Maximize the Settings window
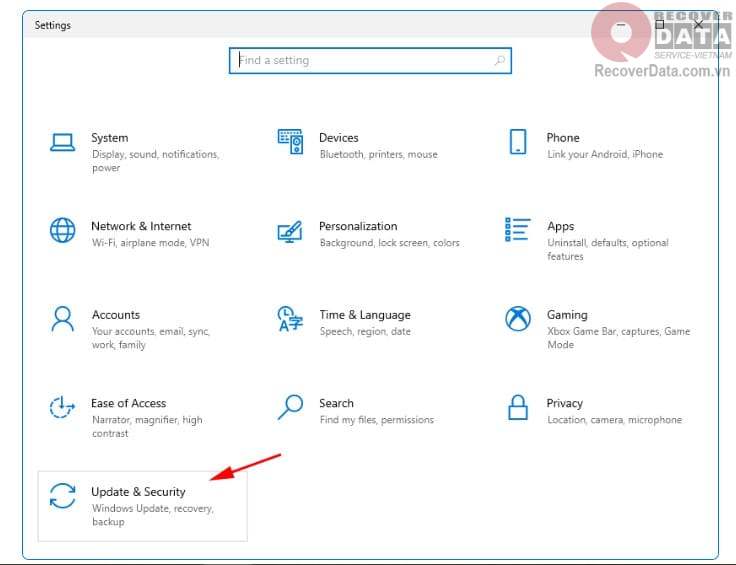 pos(660,24)
